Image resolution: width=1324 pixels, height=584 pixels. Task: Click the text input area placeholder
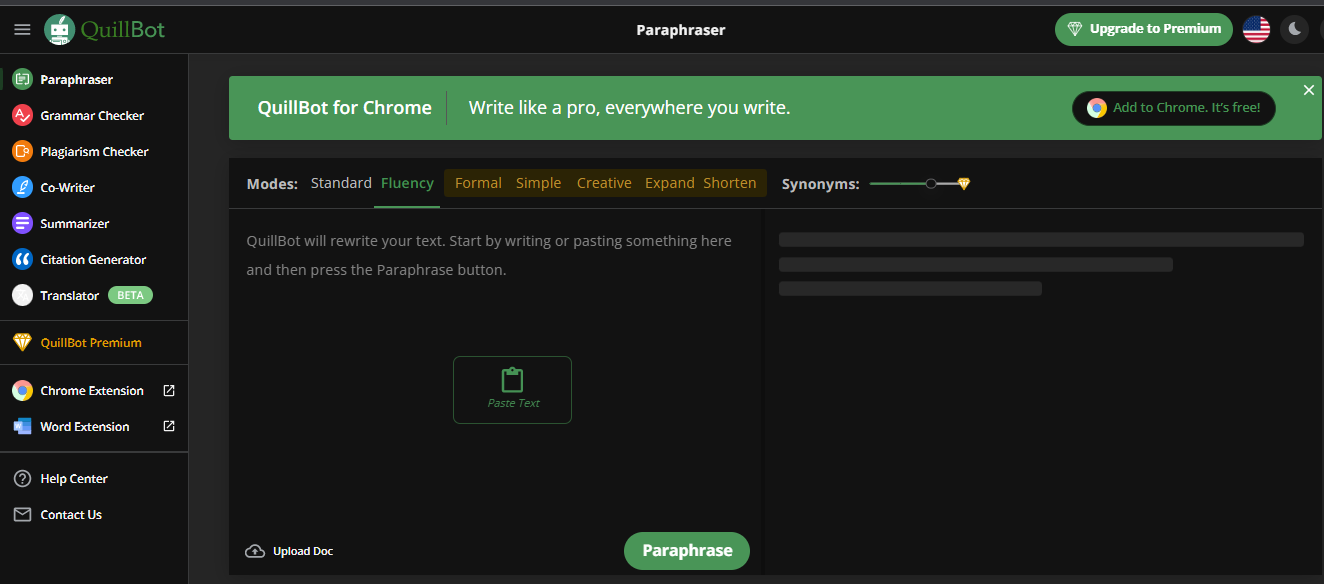coord(489,255)
